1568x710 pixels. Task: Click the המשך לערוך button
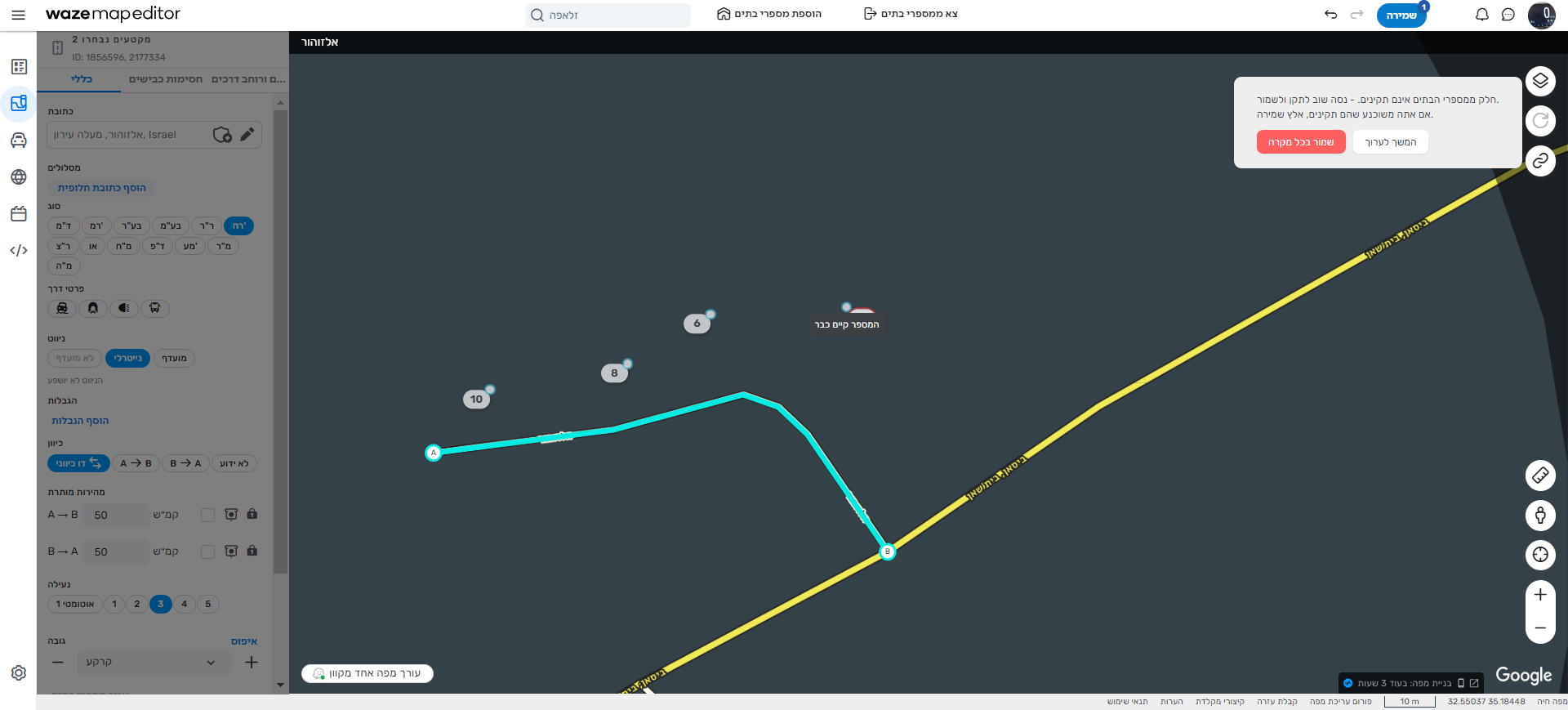click(x=1390, y=142)
